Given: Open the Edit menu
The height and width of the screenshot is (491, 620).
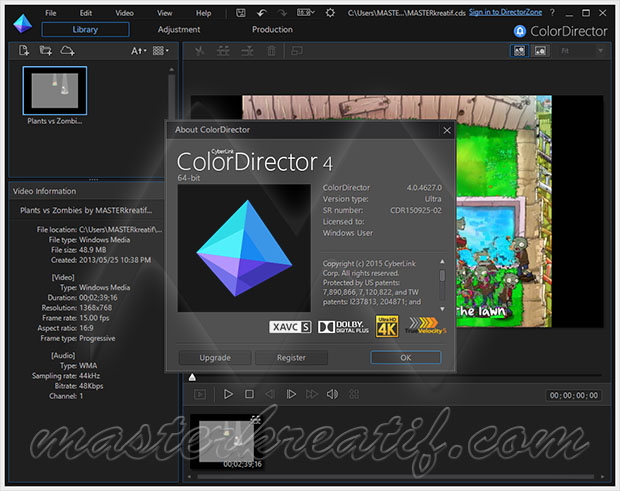Looking at the screenshot, I should [x=86, y=13].
